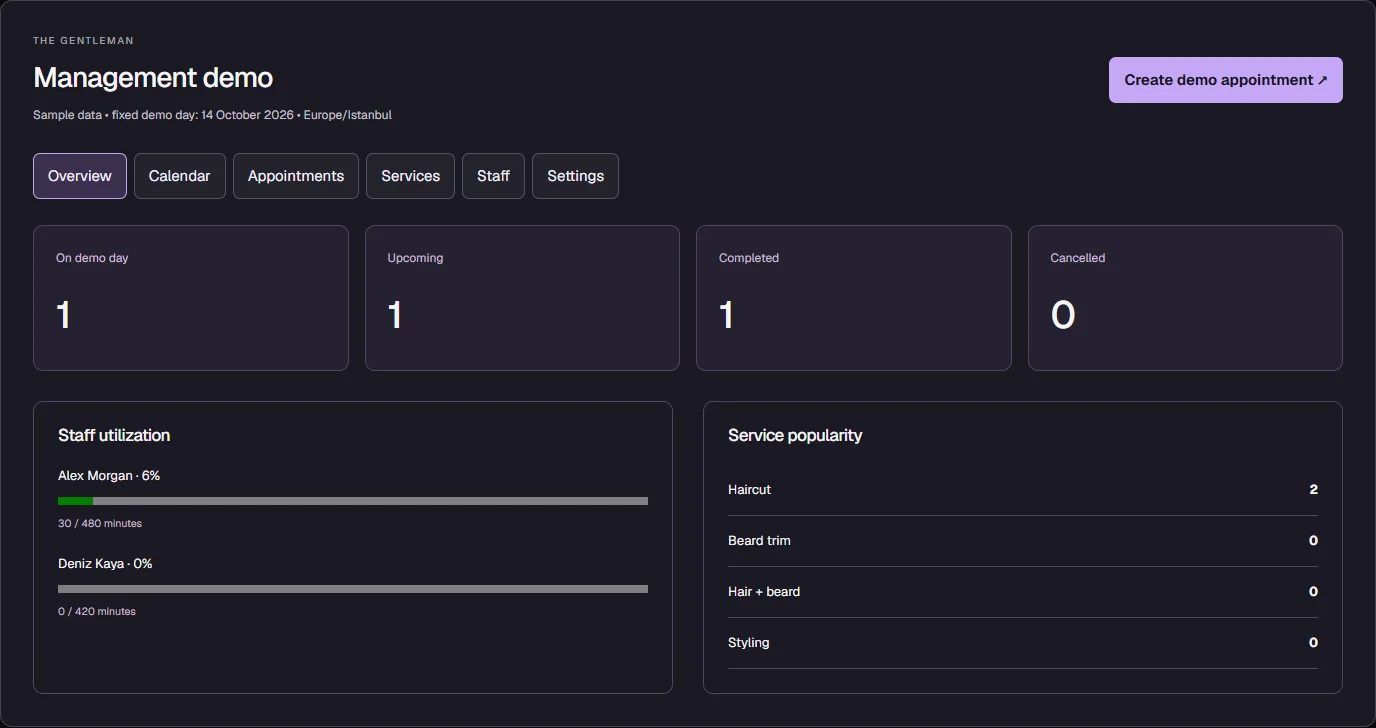Click the Service popularity heading
This screenshot has width=1376, height=728.
(795, 436)
